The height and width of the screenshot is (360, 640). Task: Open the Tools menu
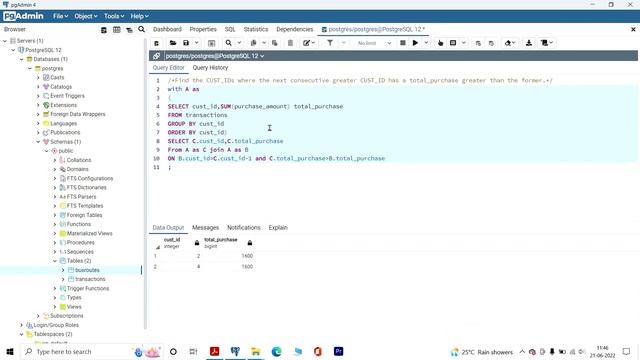[113, 16]
